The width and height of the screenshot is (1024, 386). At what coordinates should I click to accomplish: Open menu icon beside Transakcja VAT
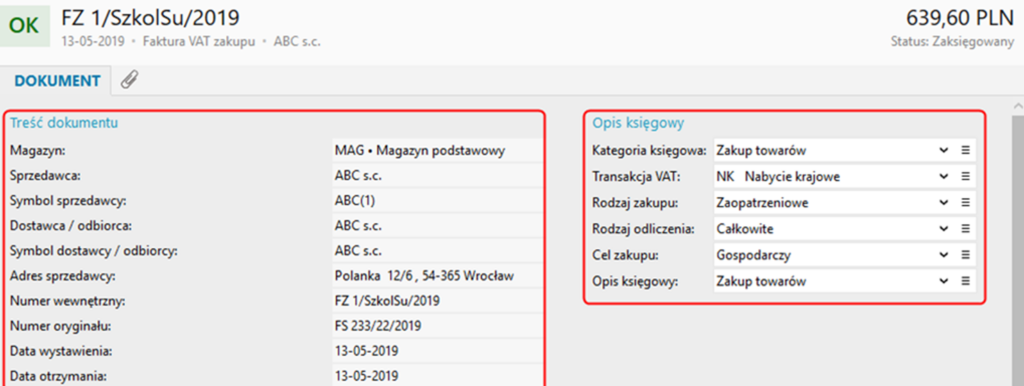click(x=965, y=176)
